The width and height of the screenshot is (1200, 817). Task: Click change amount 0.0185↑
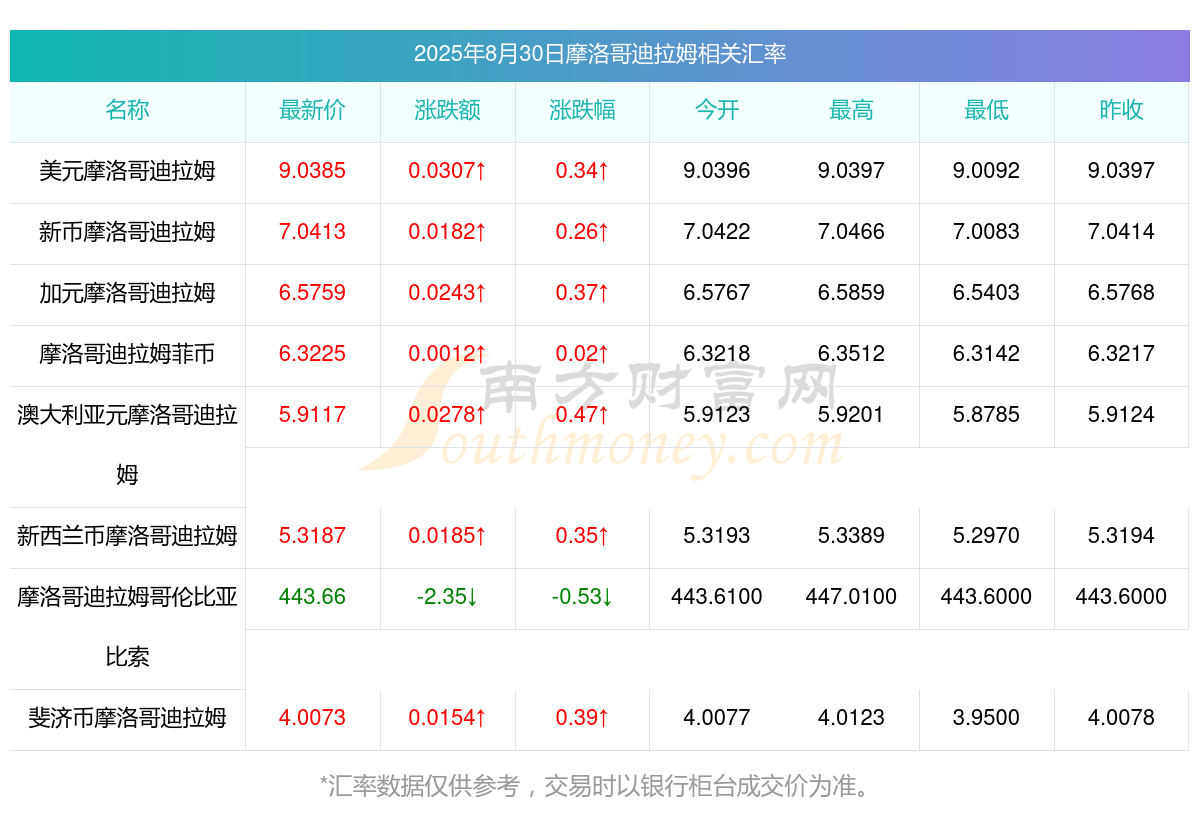point(448,536)
